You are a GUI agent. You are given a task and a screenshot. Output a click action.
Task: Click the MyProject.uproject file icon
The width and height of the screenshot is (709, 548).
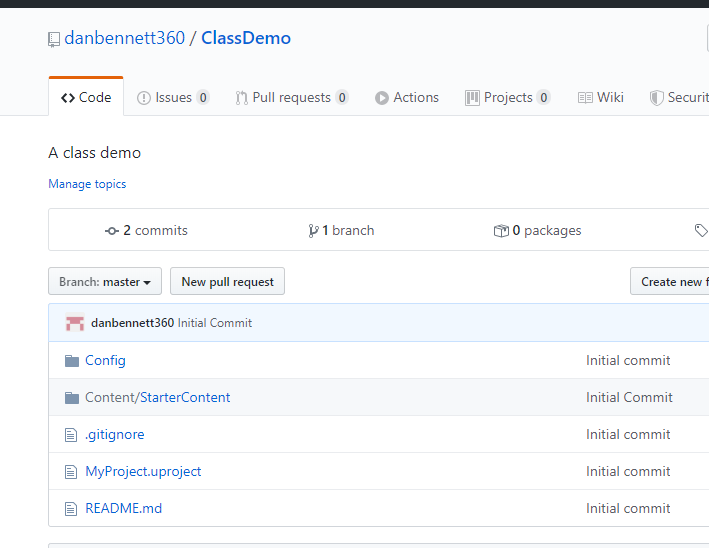point(71,471)
